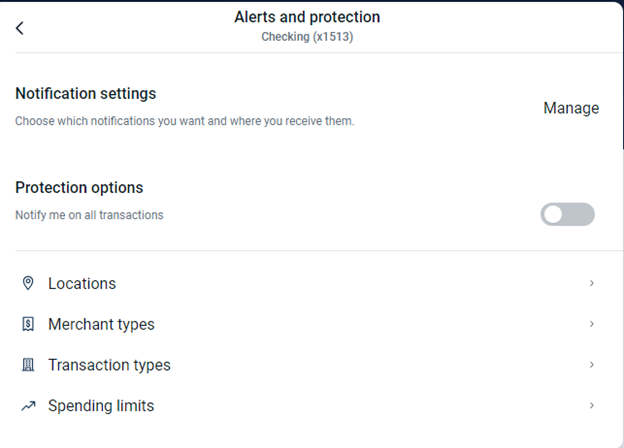Select the Transaction types entry
Image resolution: width=624 pixels, height=448 pixels.
point(109,365)
